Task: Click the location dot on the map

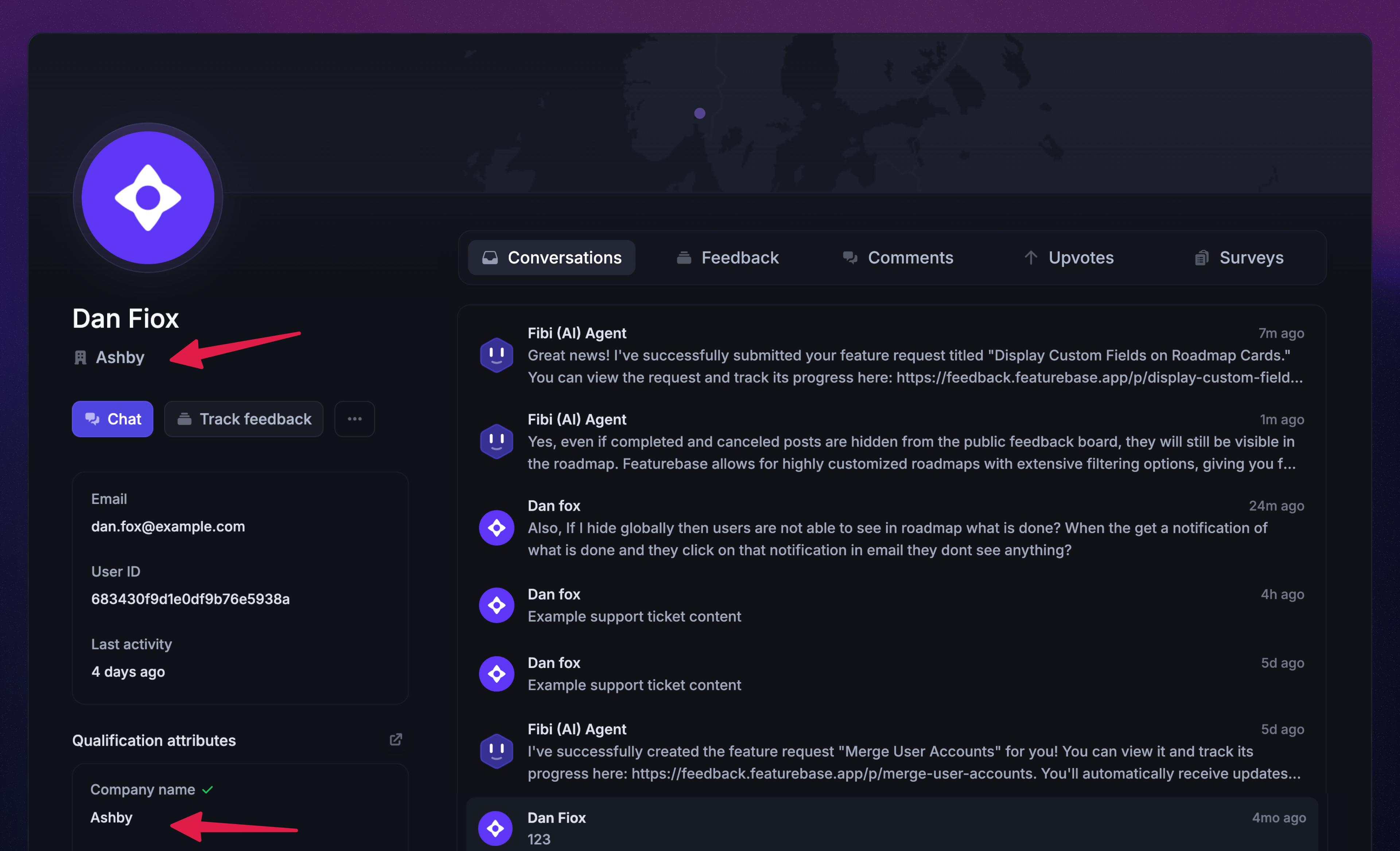Action: [x=699, y=113]
